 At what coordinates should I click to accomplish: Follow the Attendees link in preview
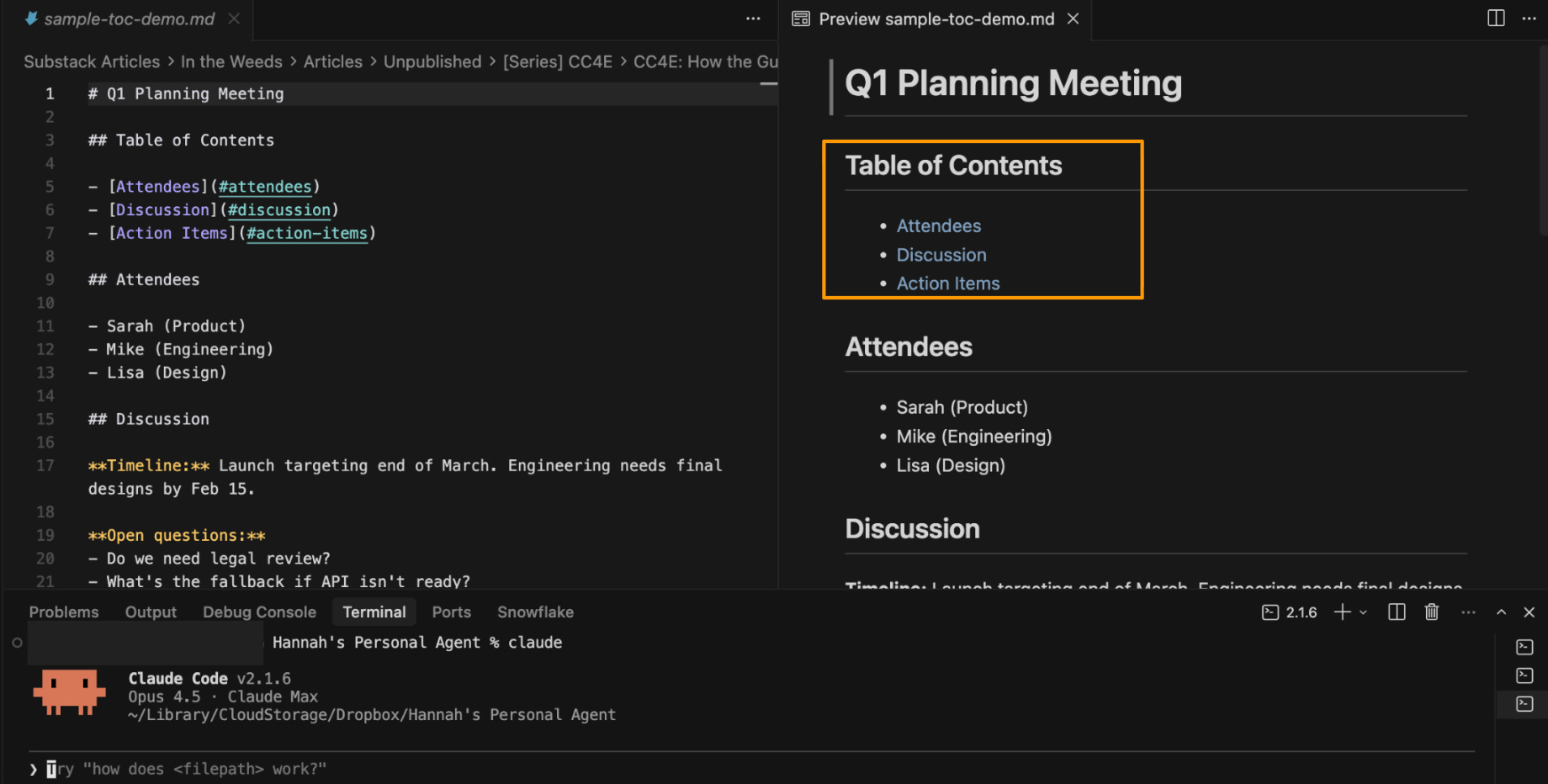[938, 225]
